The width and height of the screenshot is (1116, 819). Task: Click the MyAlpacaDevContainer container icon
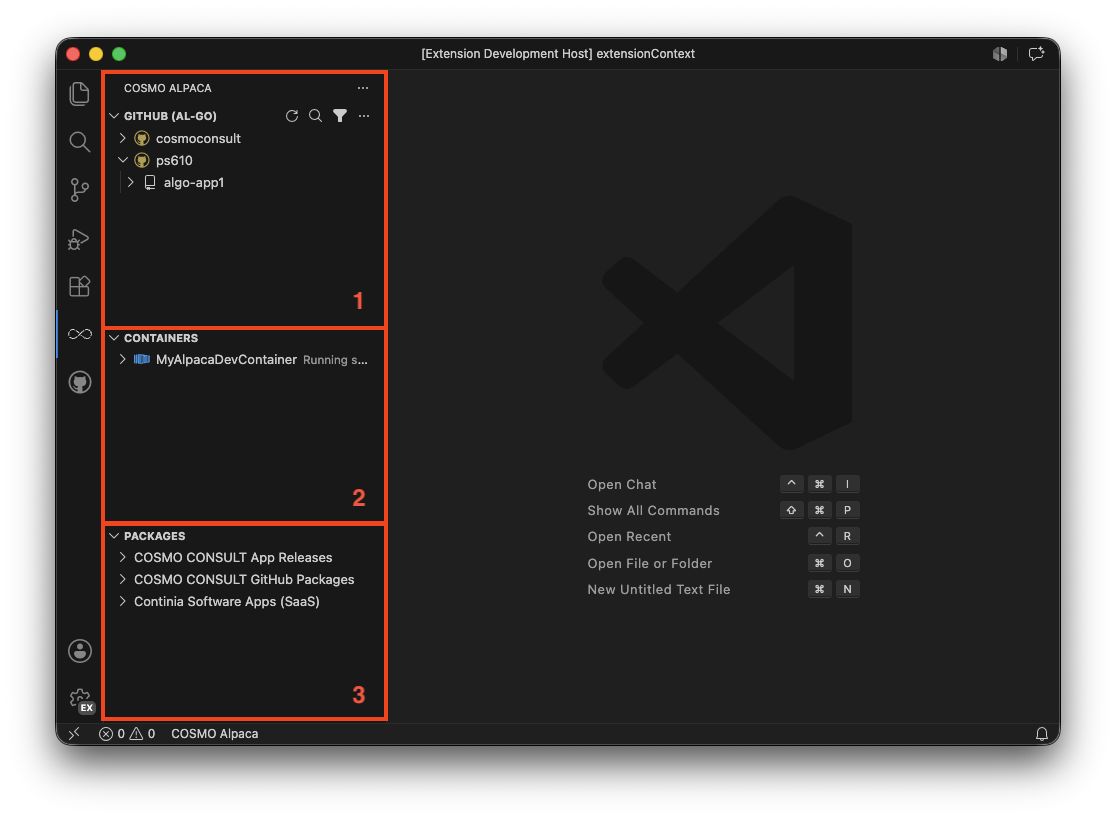pos(142,359)
